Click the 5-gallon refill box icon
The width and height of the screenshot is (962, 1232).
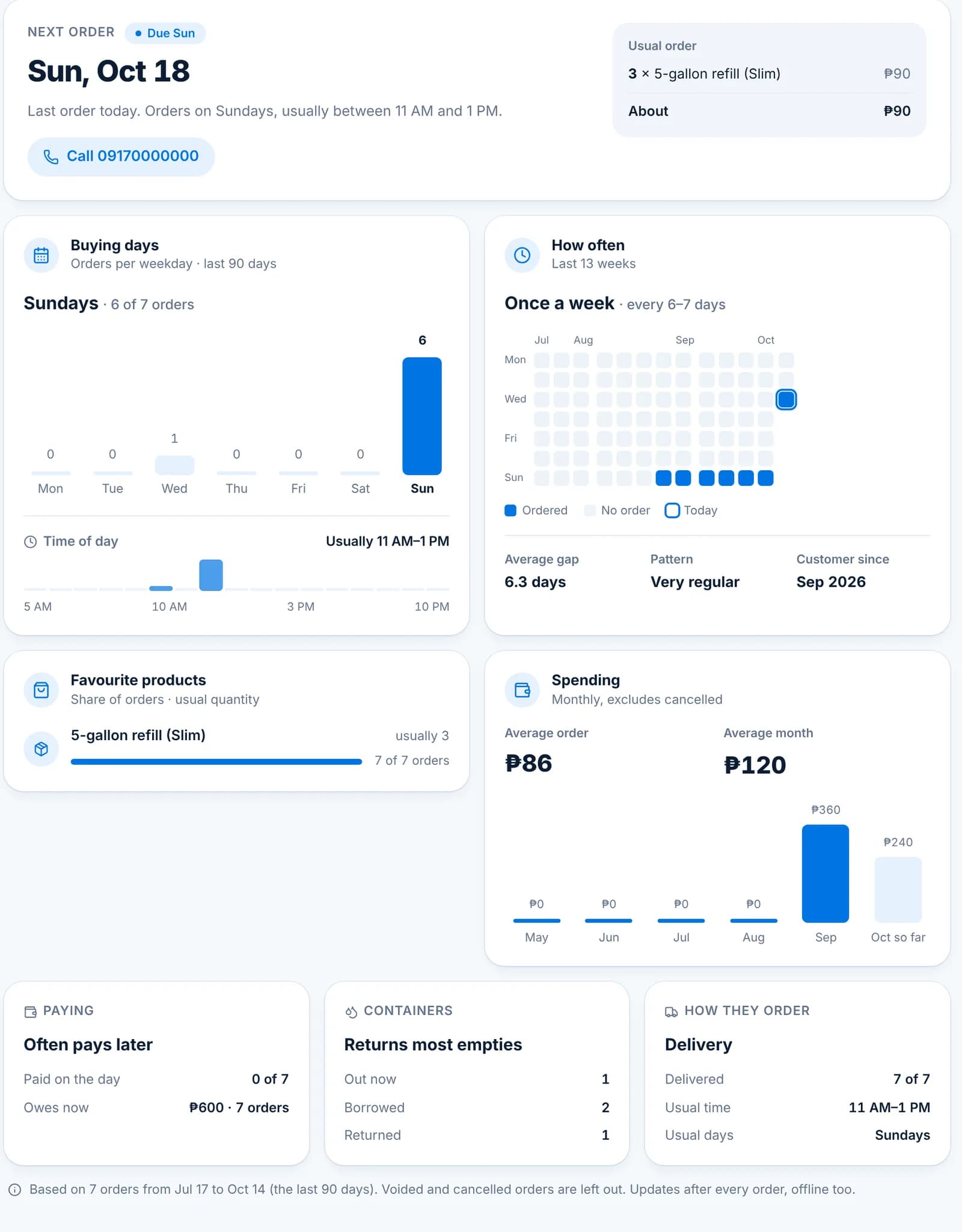tap(41, 749)
